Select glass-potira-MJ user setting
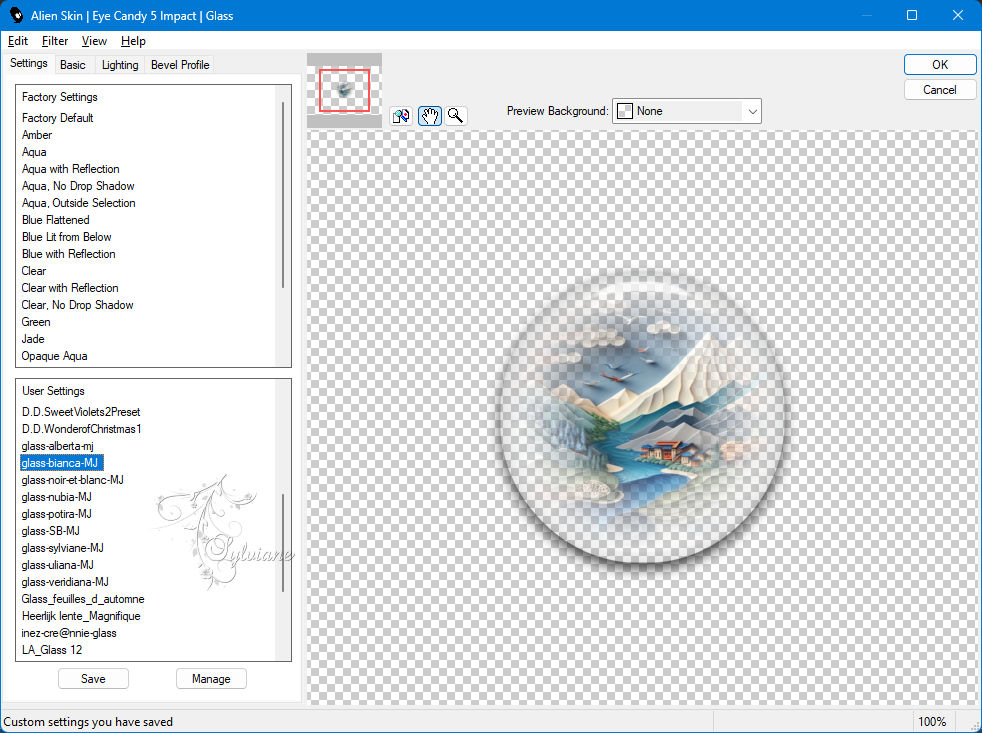 pos(56,514)
